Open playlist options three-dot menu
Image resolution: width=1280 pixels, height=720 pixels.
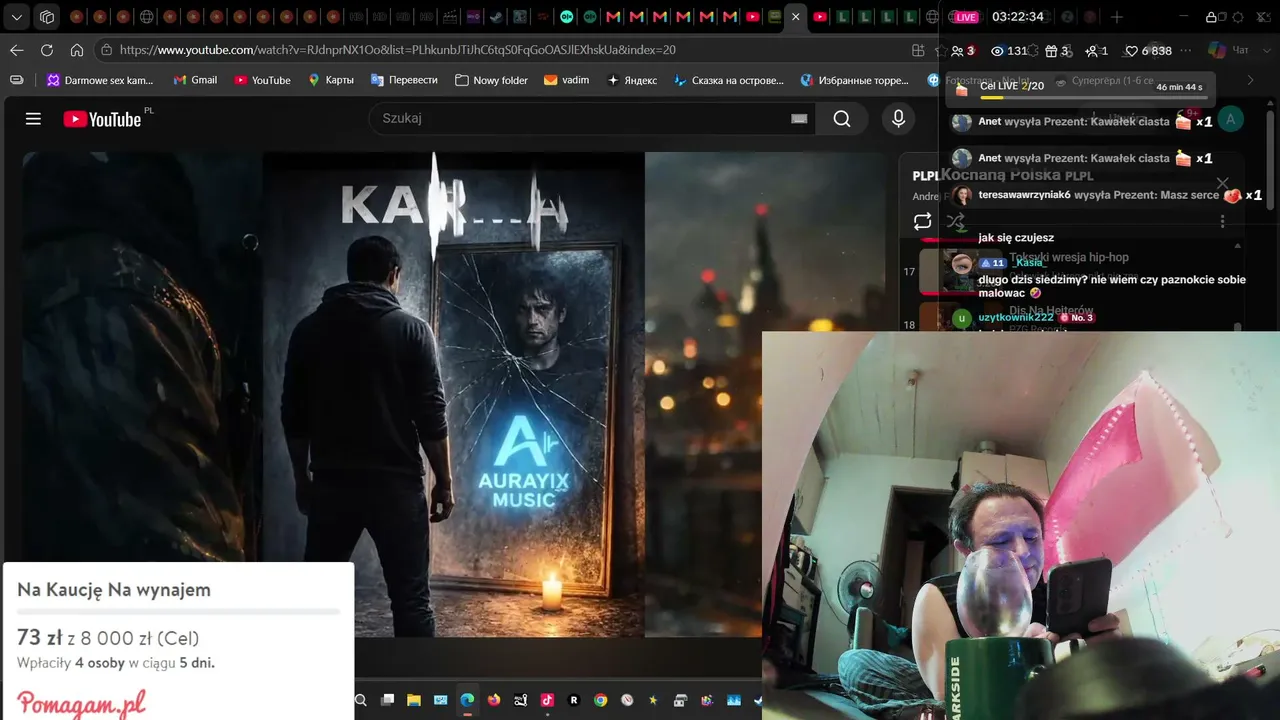pyautogui.click(x=1222, y=221)
